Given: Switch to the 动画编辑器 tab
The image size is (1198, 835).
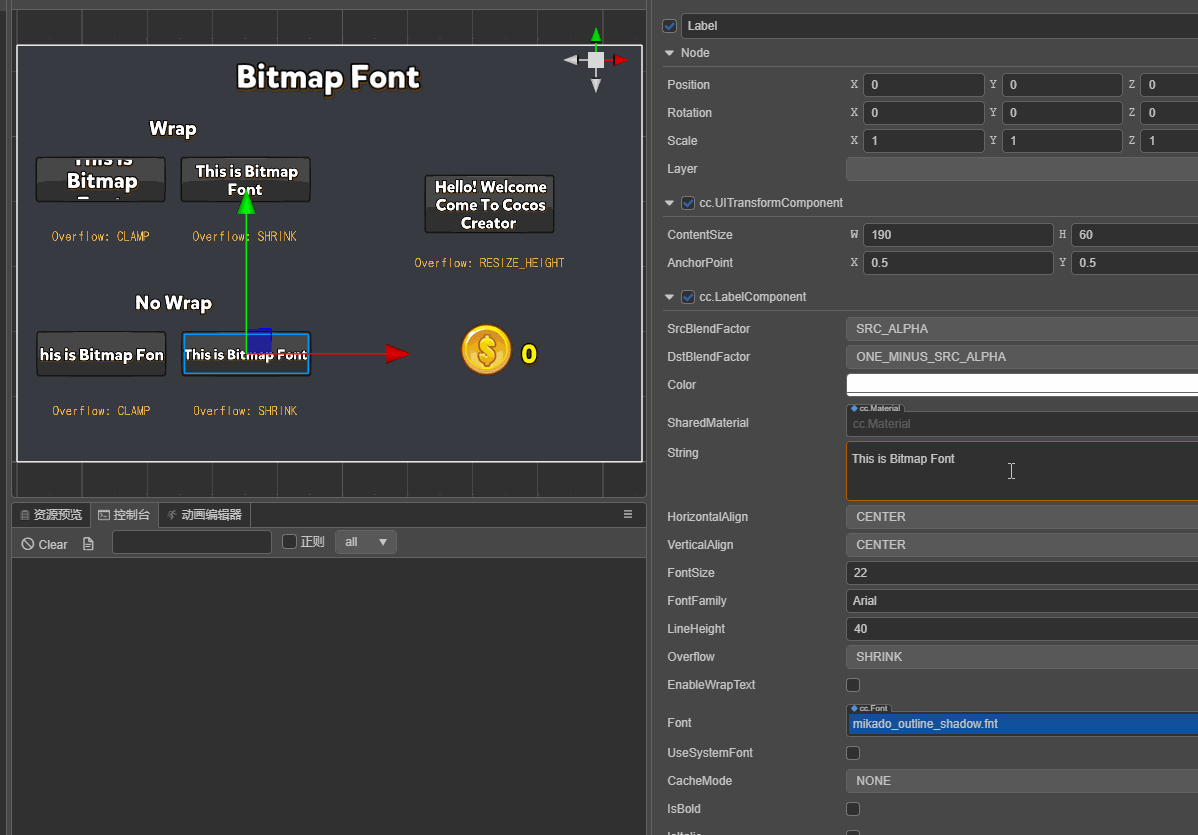Looking at the screenshot, I should pyautogui.click(x=205, y=515).
